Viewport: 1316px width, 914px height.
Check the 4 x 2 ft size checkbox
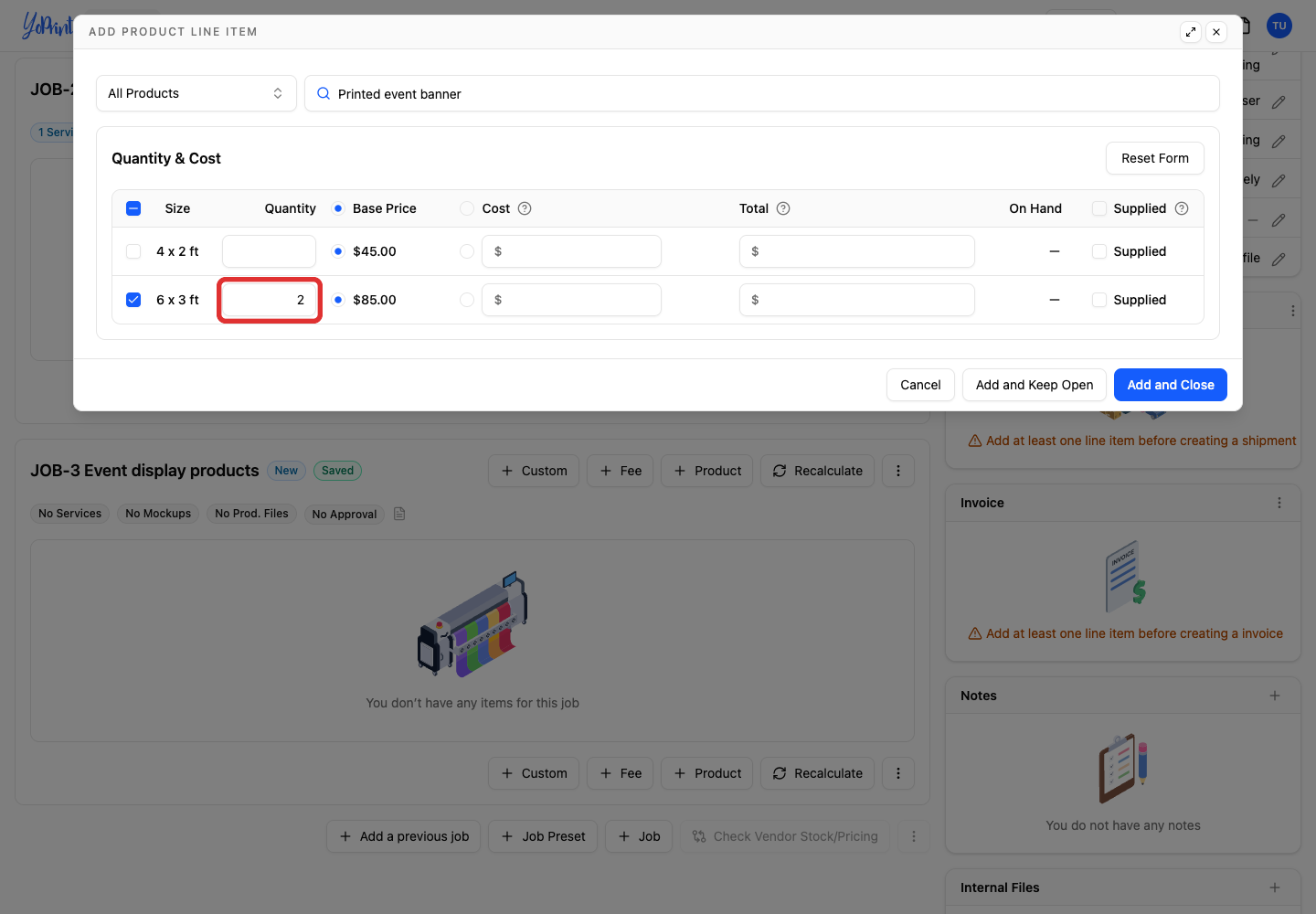(133, 251)
